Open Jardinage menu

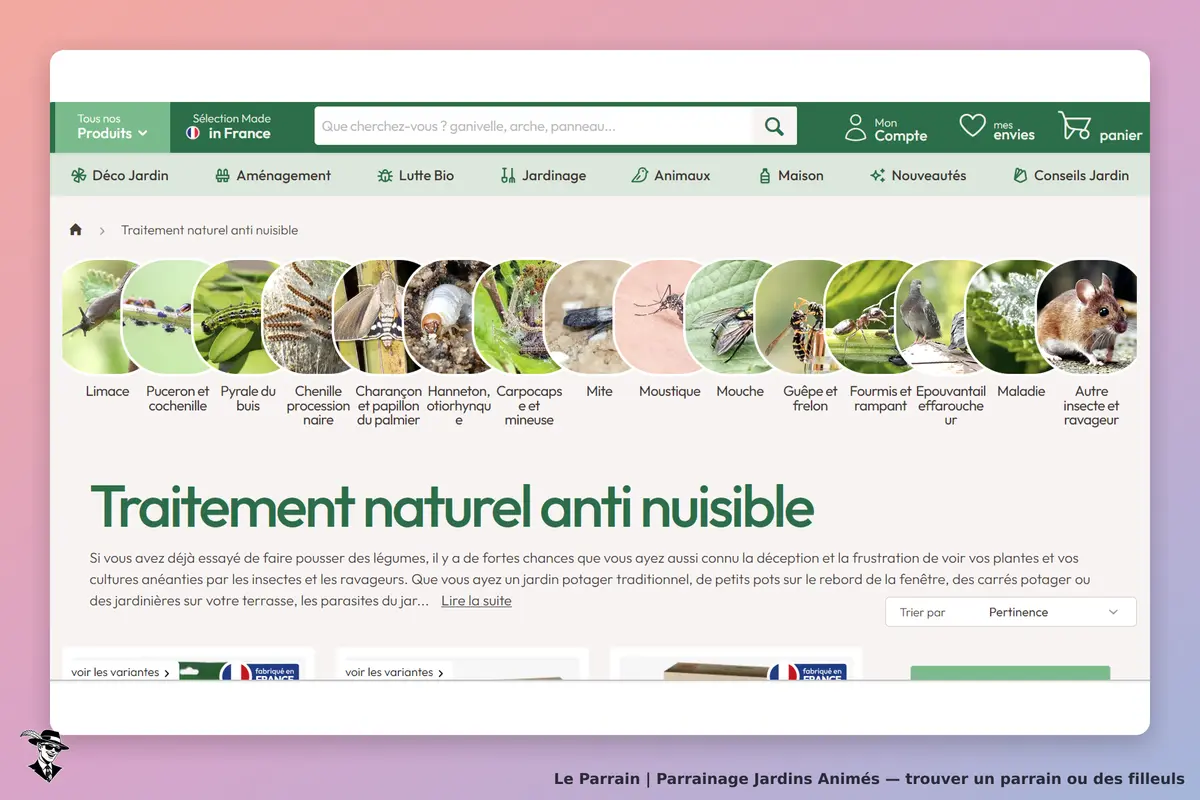tap(543, 175)
